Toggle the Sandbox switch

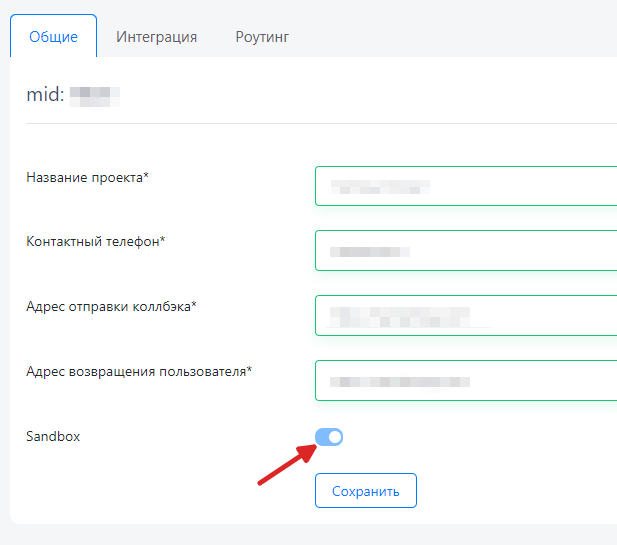pos(329,437)
